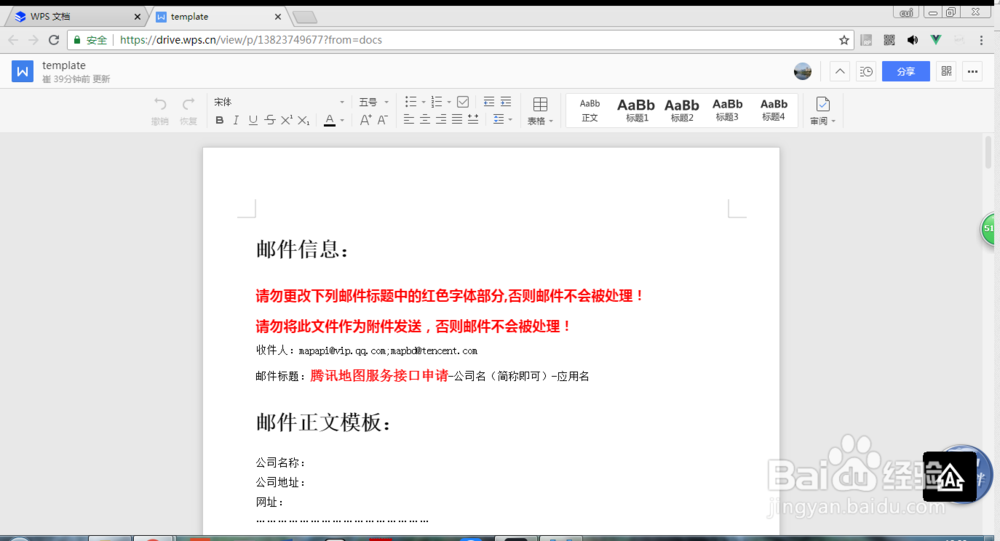Click the speaker extension icon

[913, 40]
